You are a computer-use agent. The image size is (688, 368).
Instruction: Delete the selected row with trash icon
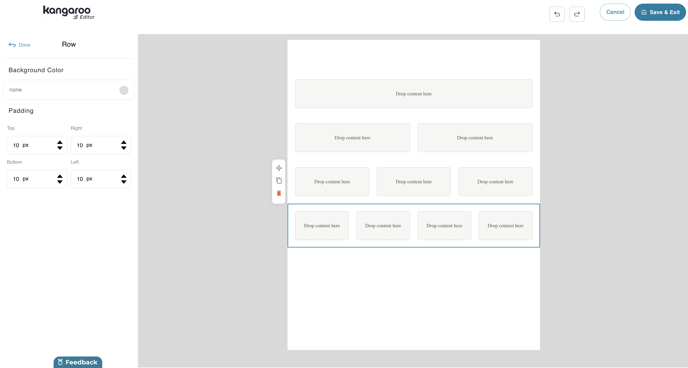(279, 193)
